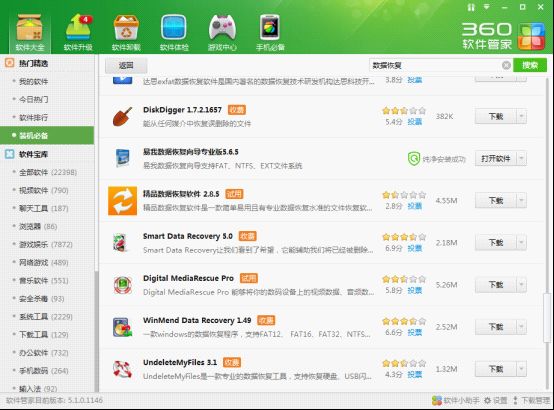The image size is (554, 410).
Task: Click the green 搜索 search button
Action: (530, 65)
